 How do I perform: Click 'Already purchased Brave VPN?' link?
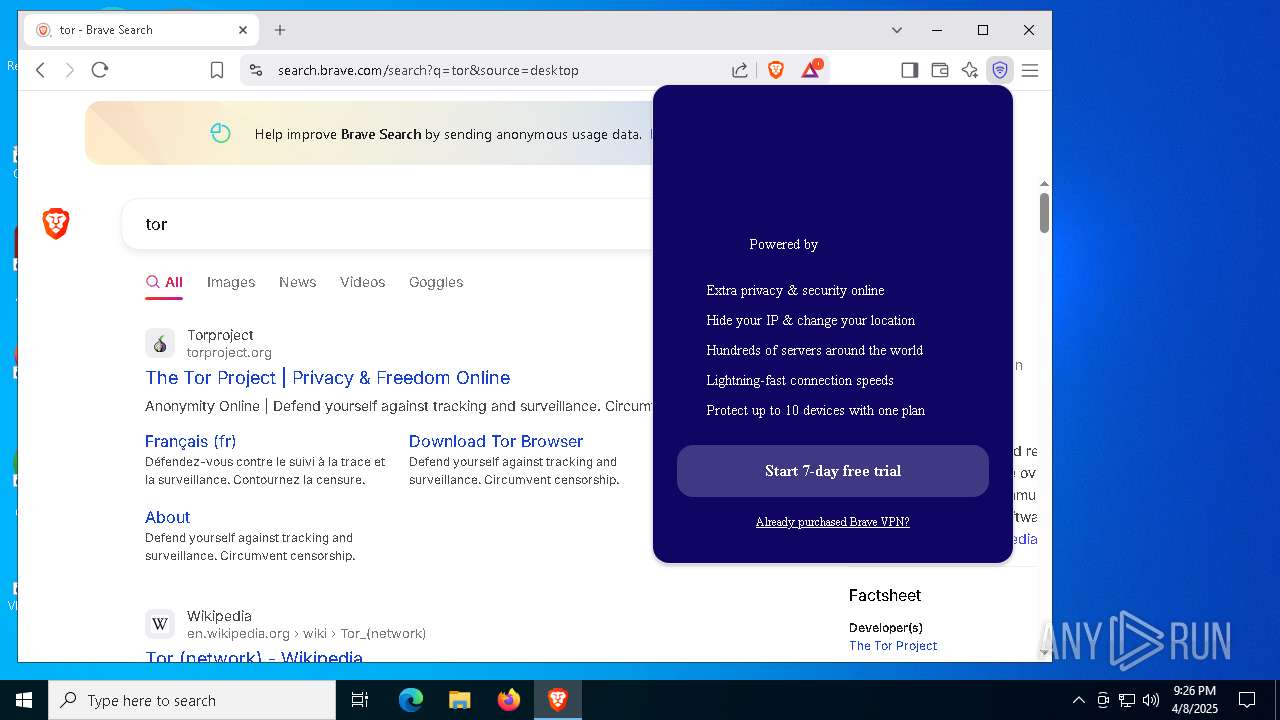[x=833, y=522]
